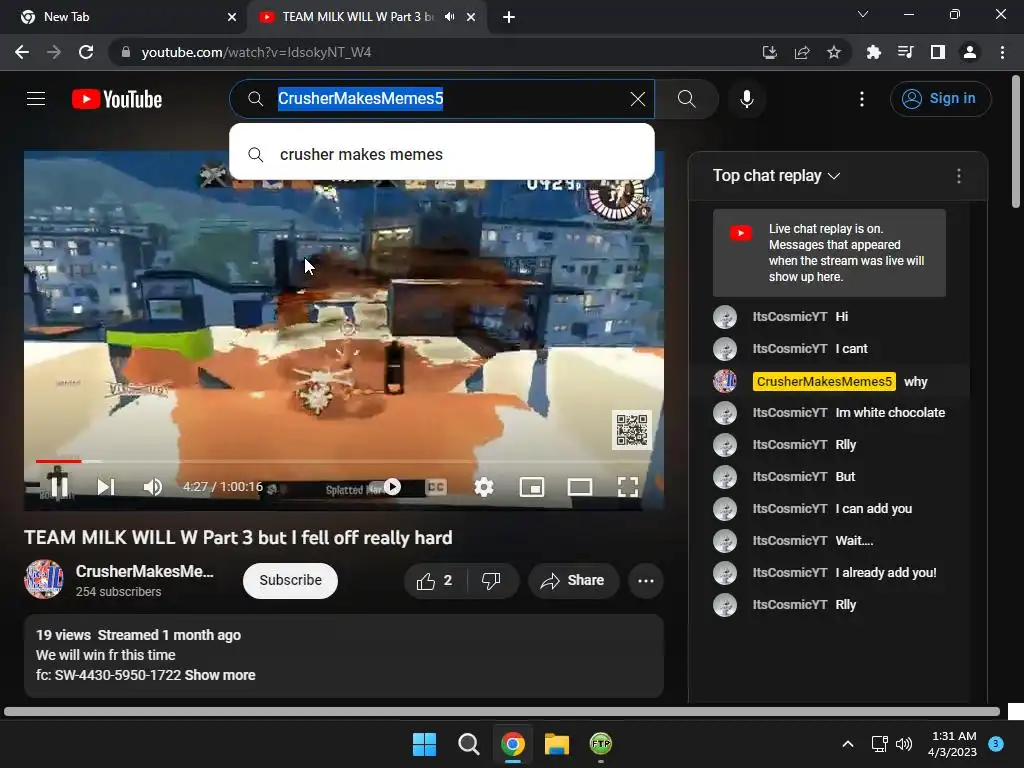This screenshot has height=768, width=1024.
Task: Close the New Tab tab
Action: (x=232, y=17)
